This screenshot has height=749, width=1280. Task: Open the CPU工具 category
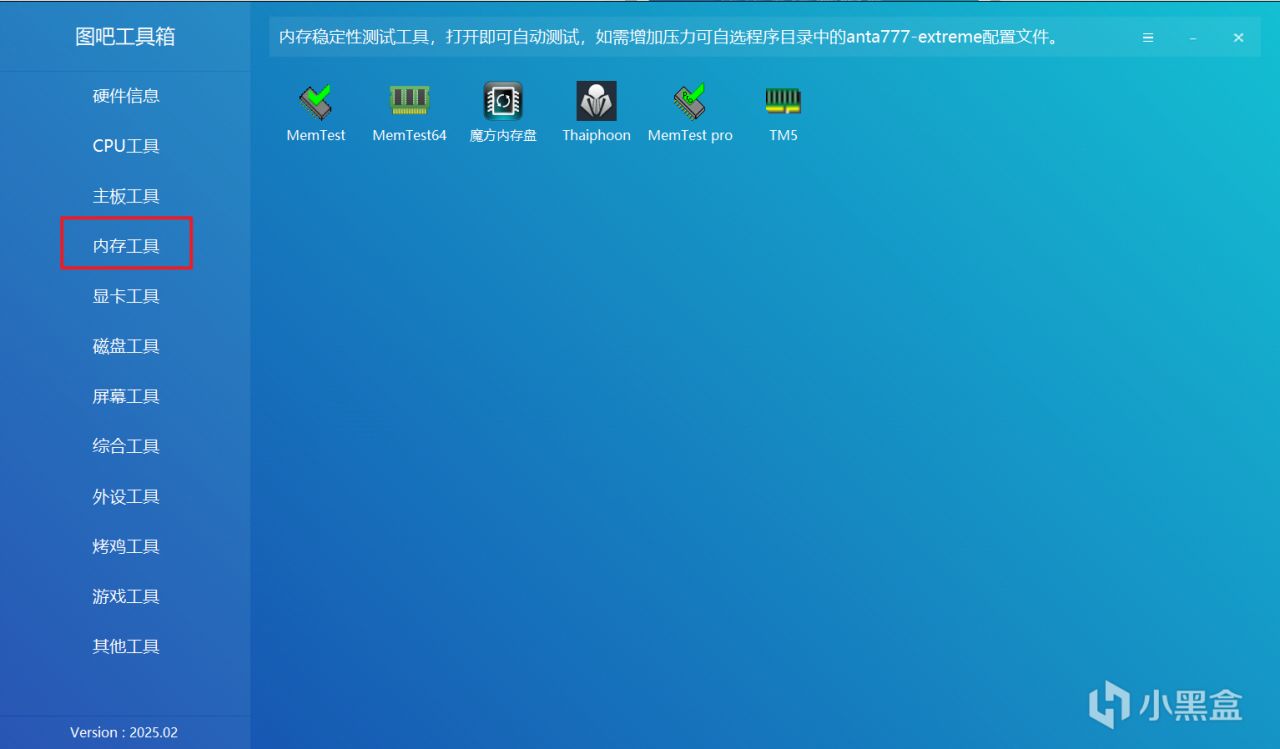(x=126, y=146)
